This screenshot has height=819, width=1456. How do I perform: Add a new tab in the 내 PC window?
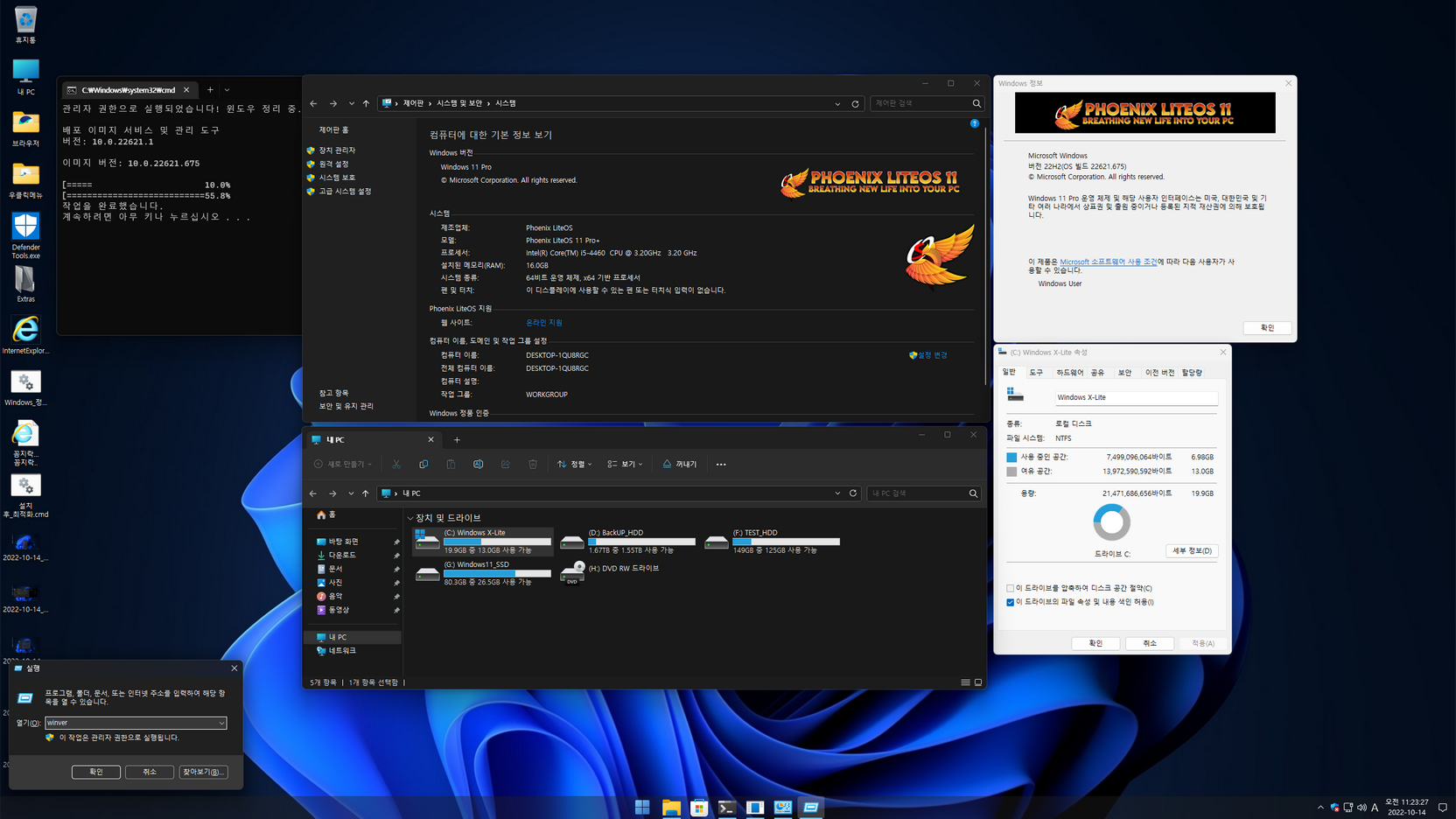point(457,440)
